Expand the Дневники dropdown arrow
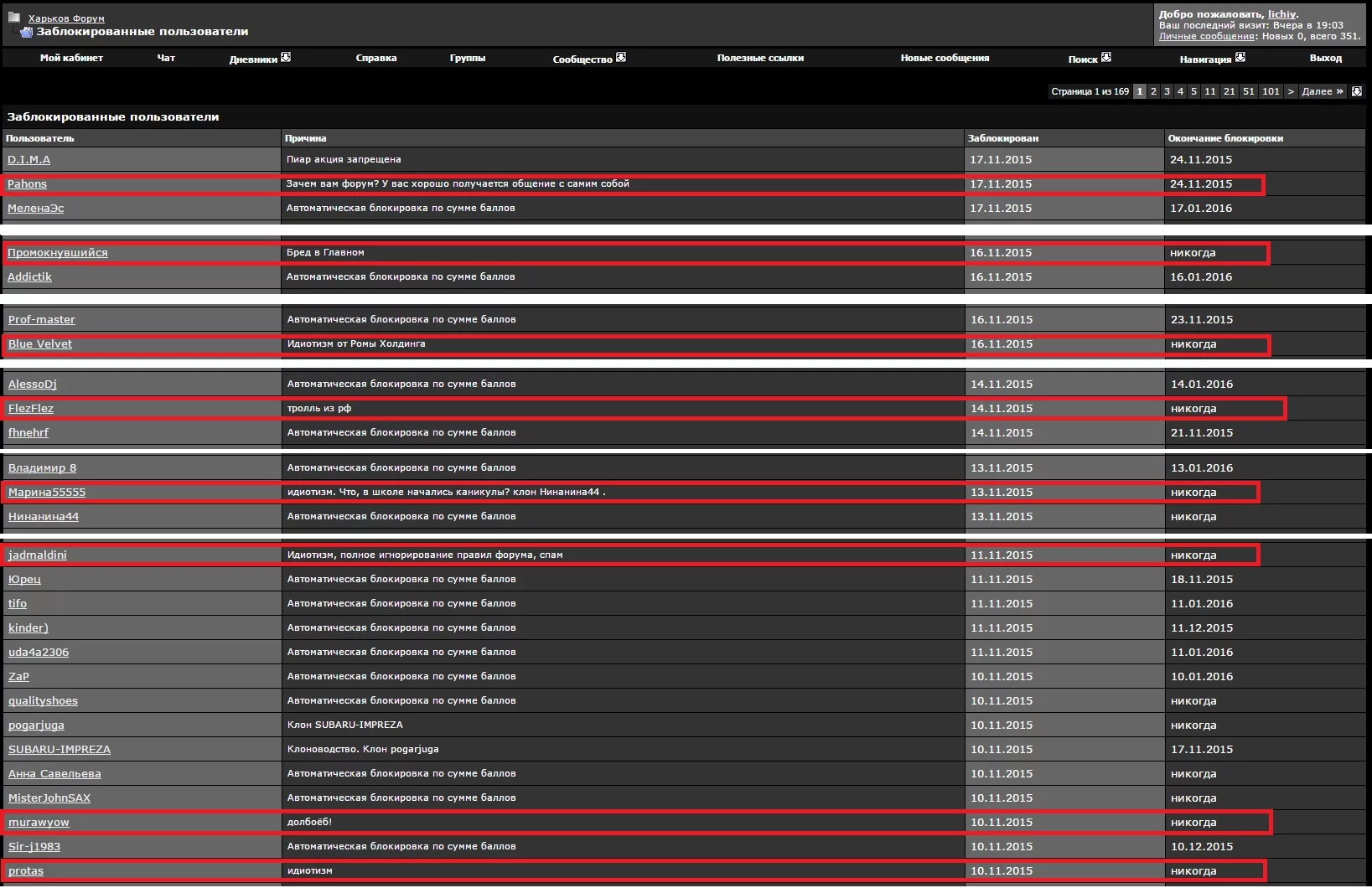1372x888 pixels. click(x=286, y=57)
